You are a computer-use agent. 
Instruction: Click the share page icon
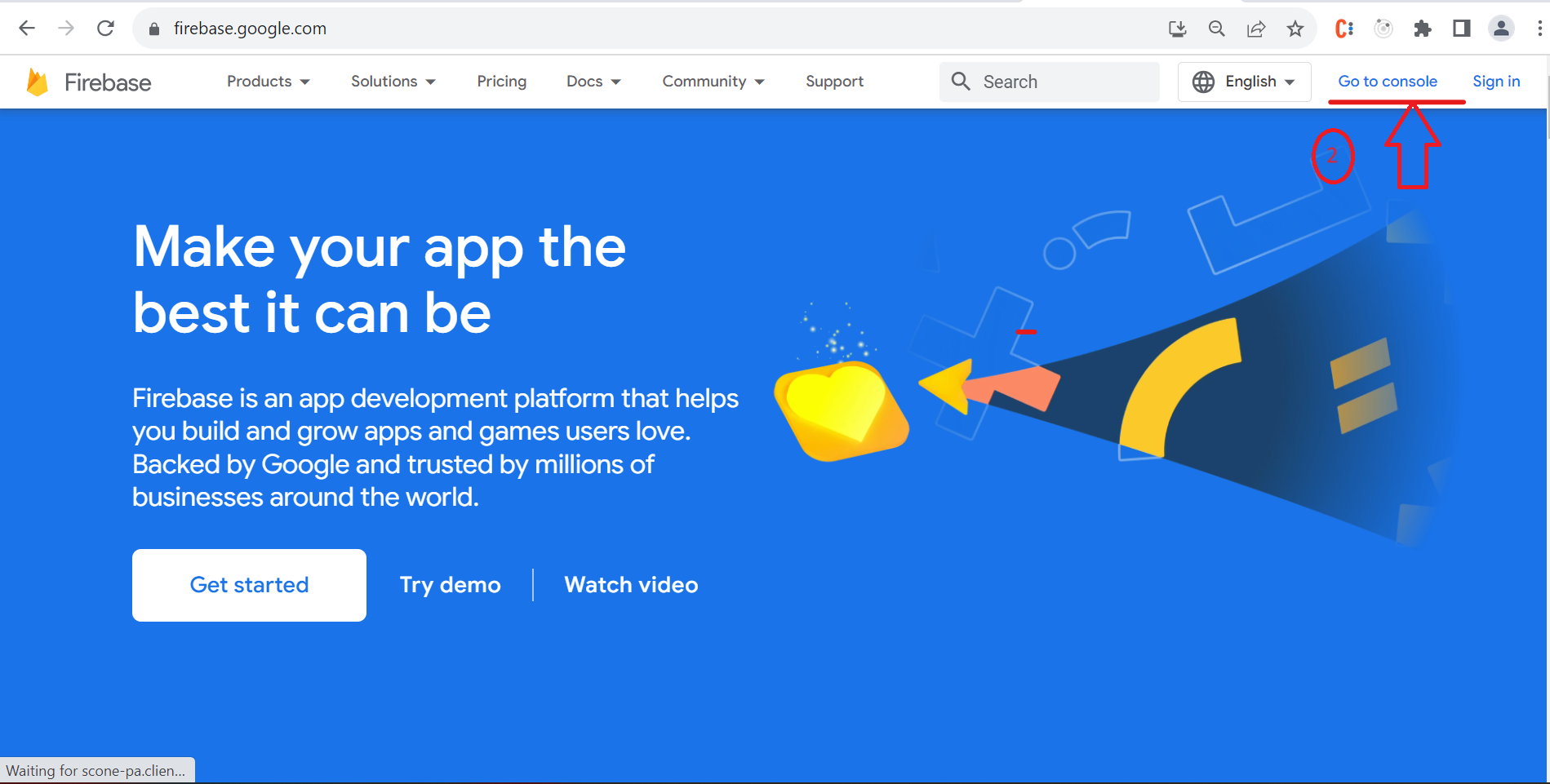pyautogui.click(x=1256, y=29)
